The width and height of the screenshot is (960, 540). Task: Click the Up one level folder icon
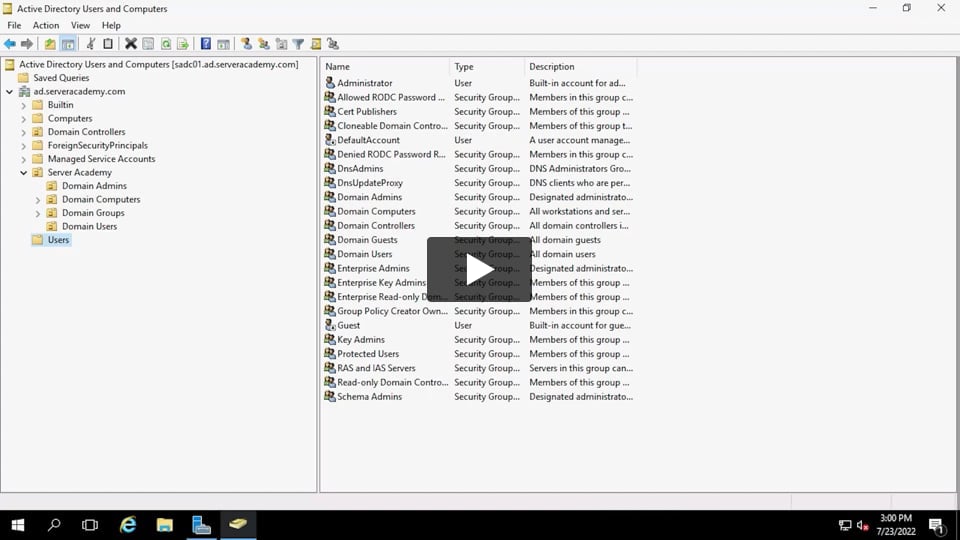(x=50, y=44)
